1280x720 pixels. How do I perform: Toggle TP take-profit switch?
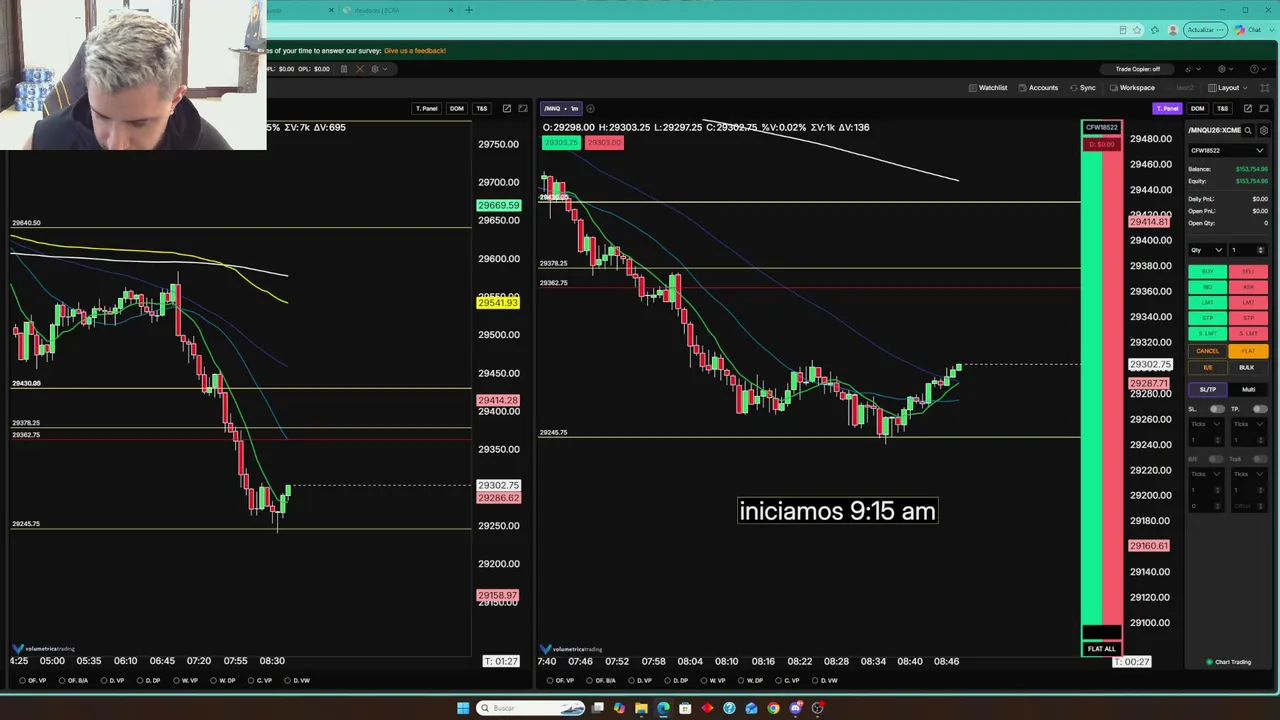[x=1260, y=409]
